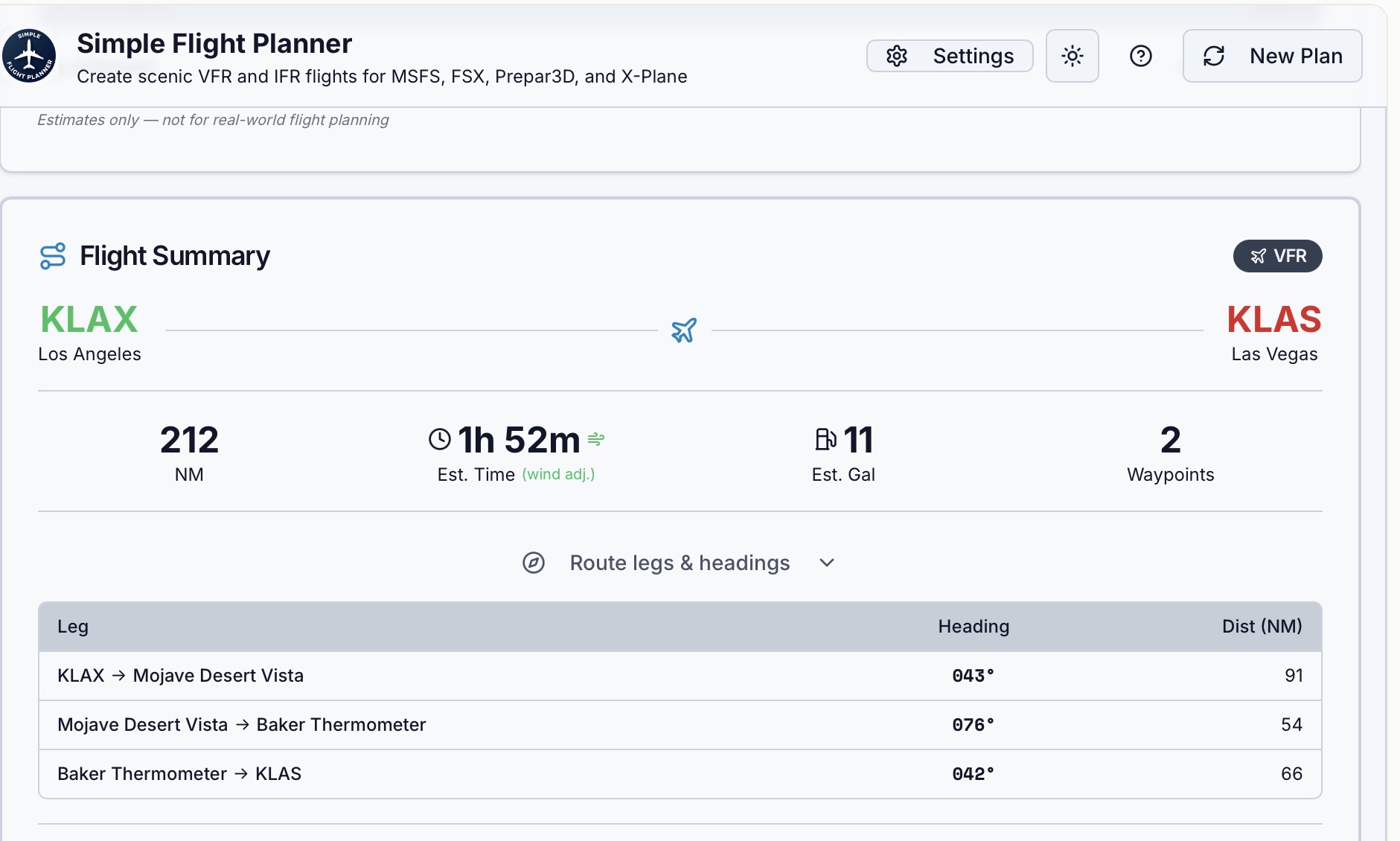This screenshot has width=1400, height=841.
Task: Select the Baker Thermometer → KLAS leg
Action: [680, 774]
